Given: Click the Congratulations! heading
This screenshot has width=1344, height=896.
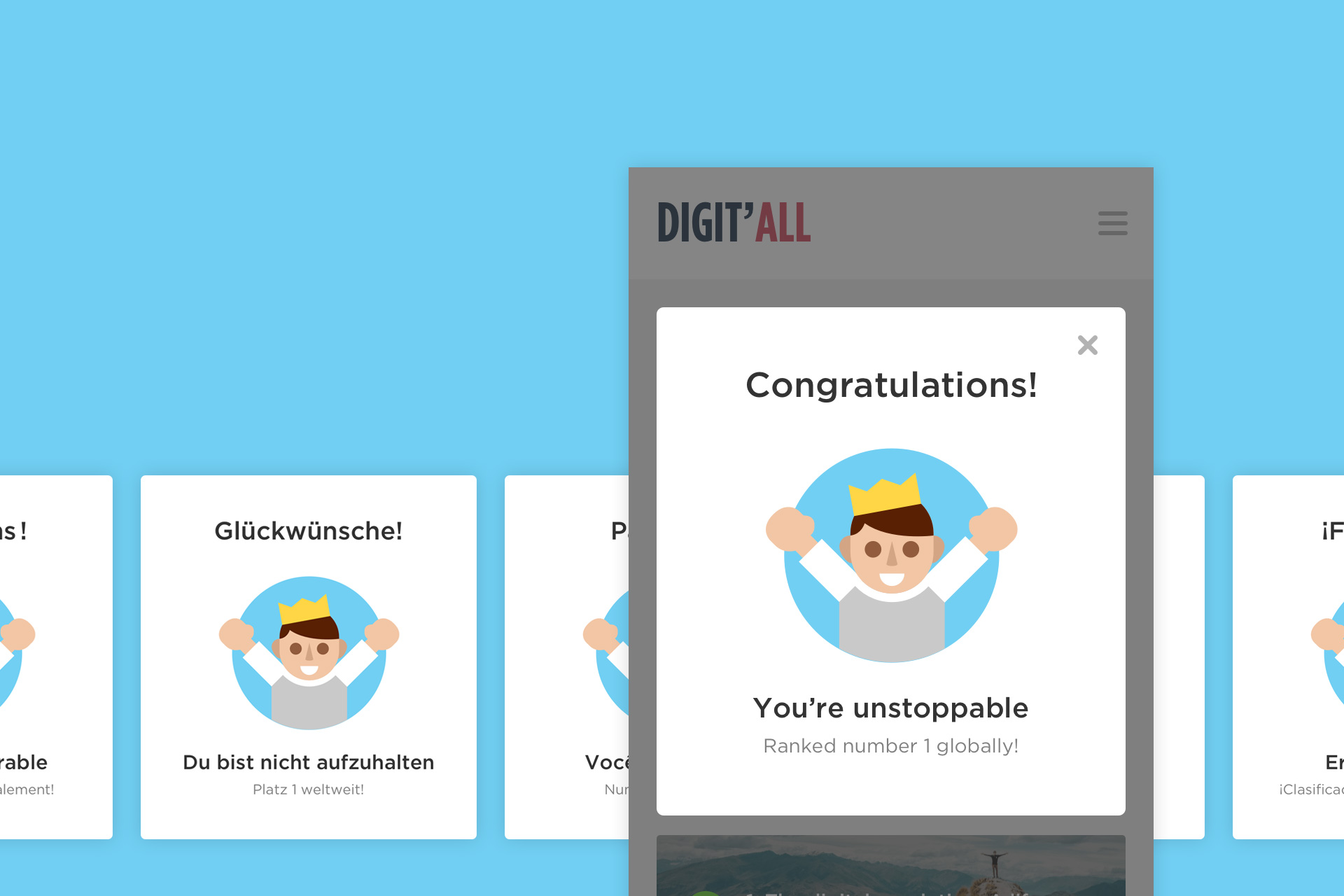Looking at the screenshot, I should tap(891, 386).
